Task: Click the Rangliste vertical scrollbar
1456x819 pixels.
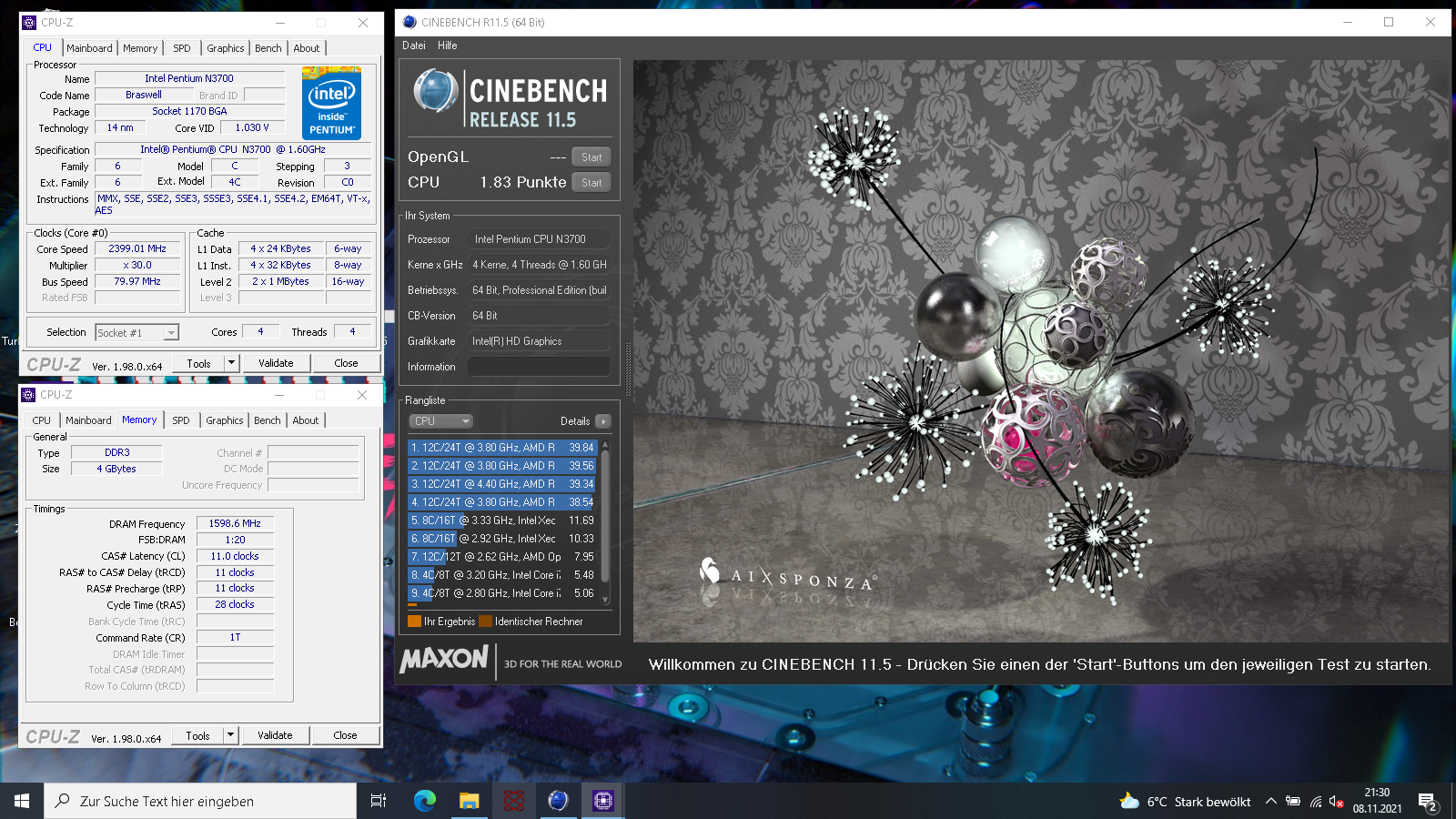Action: [x=604, y=522]
